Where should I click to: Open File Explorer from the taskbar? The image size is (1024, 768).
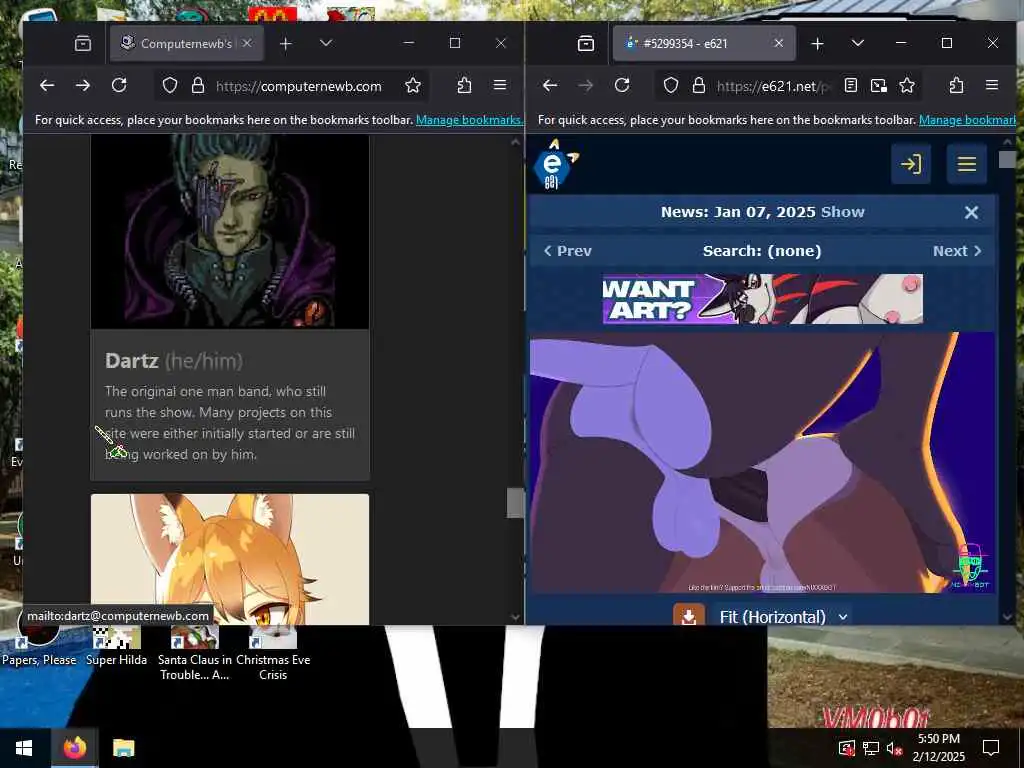tap(123, 748)
